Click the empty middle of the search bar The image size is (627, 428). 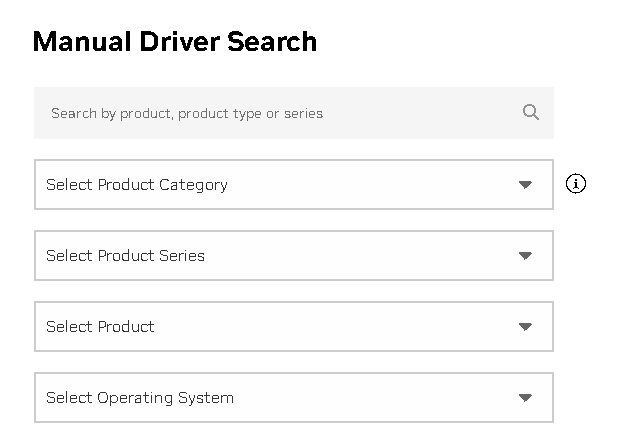420,113
